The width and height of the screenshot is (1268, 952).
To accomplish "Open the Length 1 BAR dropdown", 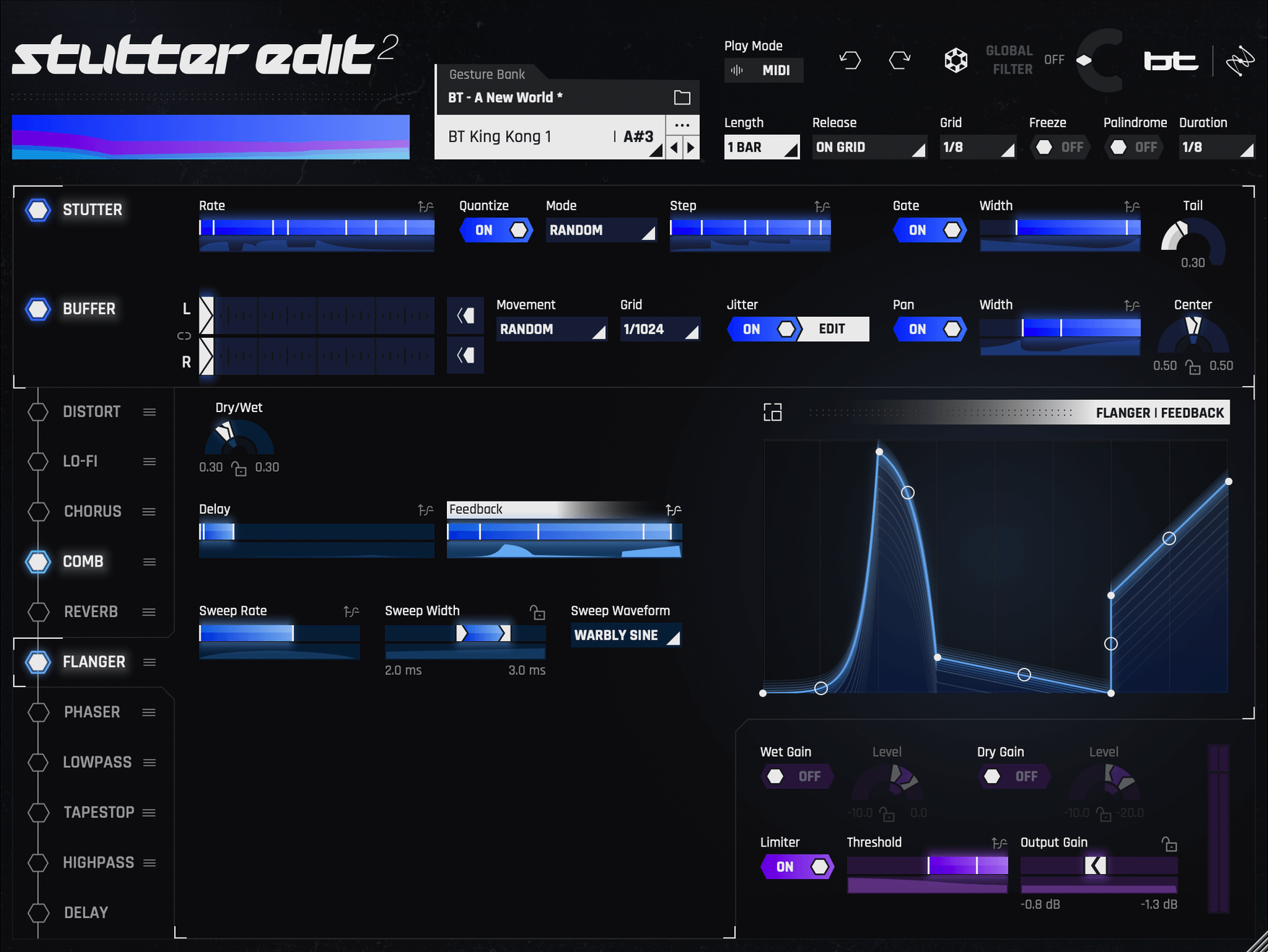I will tap(761, 147).
